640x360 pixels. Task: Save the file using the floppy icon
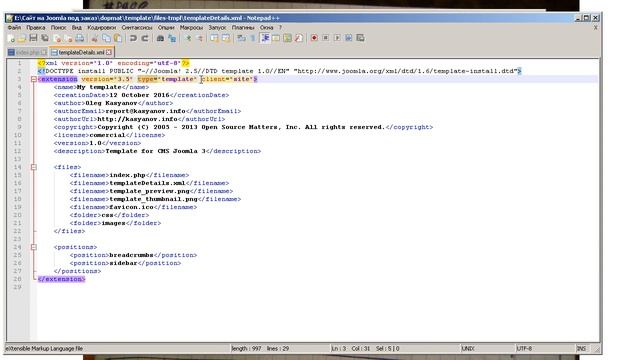[33, 38]
